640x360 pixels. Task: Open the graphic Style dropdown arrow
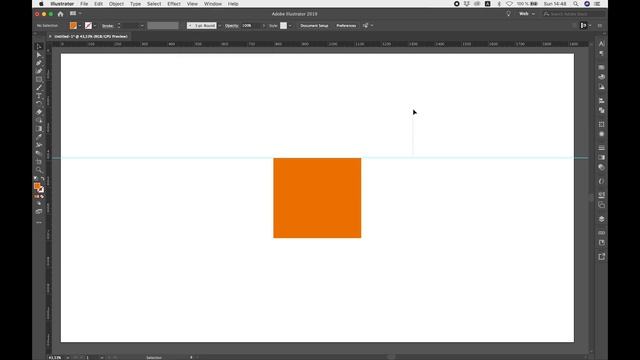click(x=290, y=26)
